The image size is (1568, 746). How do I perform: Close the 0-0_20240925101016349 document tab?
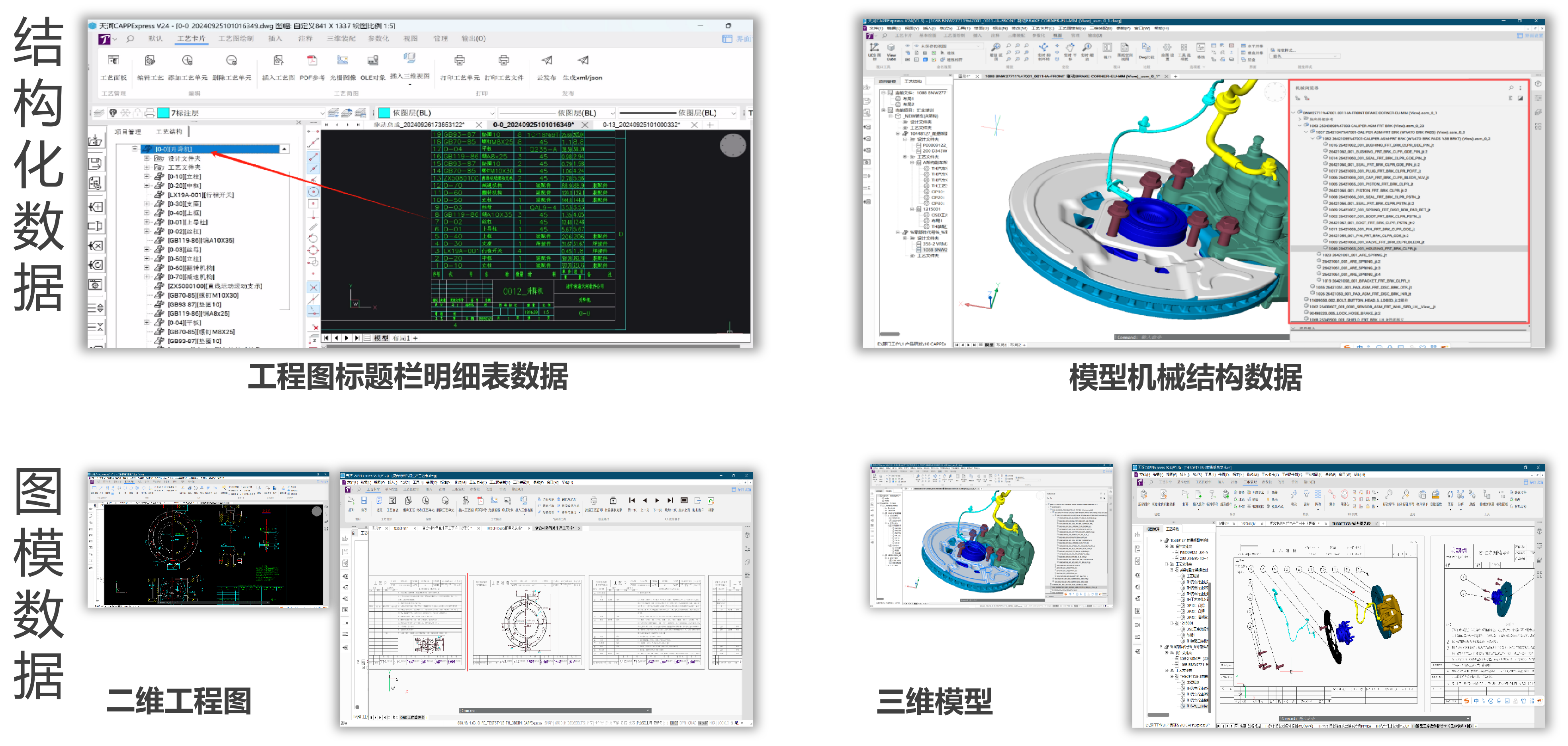[x=584, y=125]
